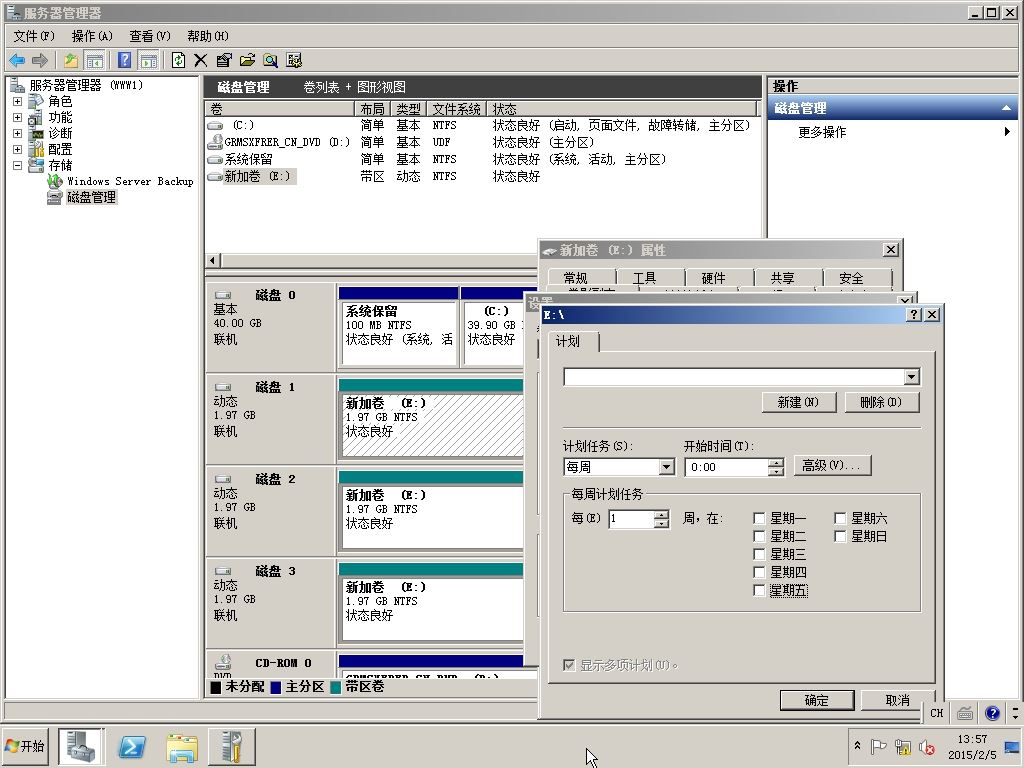Image resolution: width=1024 pixels, height=768 pixels.
Task: Click the 开始 Start button
Action: (x=25, y=746)
